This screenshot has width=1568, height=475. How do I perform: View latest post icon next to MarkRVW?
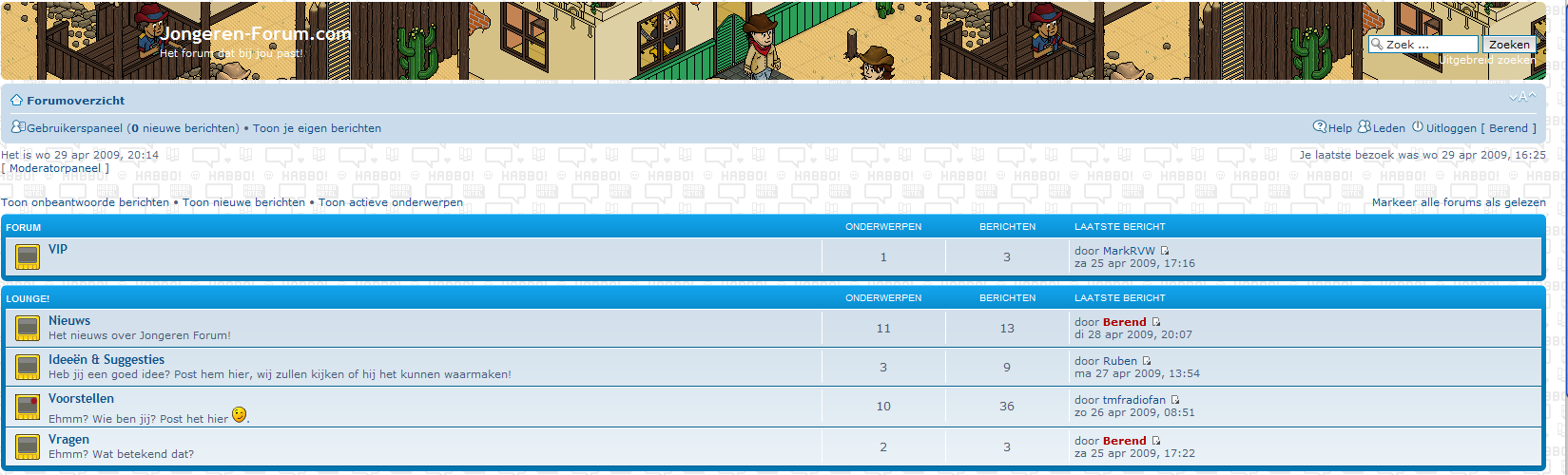pos(1165,251)
